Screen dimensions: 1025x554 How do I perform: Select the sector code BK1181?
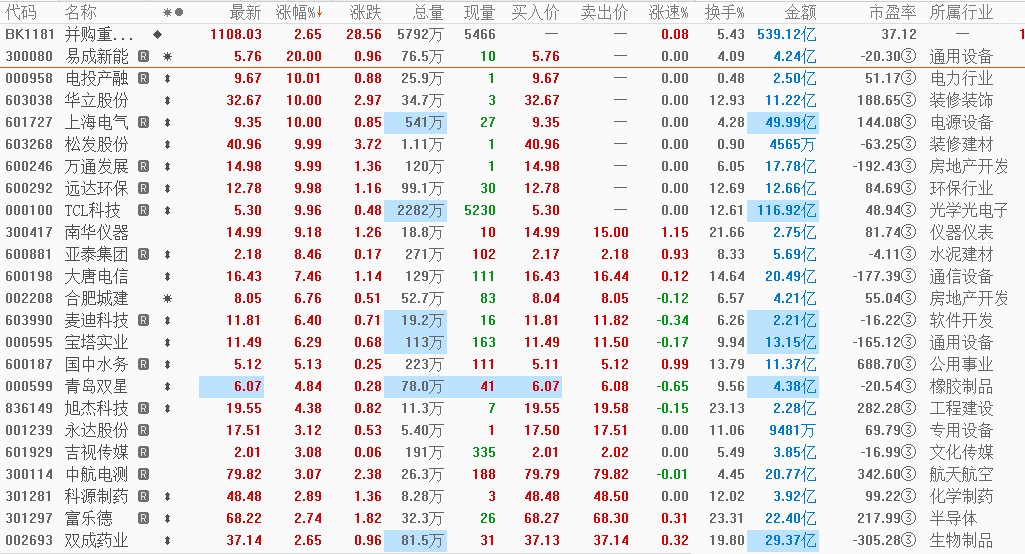(x=29, y=34)
